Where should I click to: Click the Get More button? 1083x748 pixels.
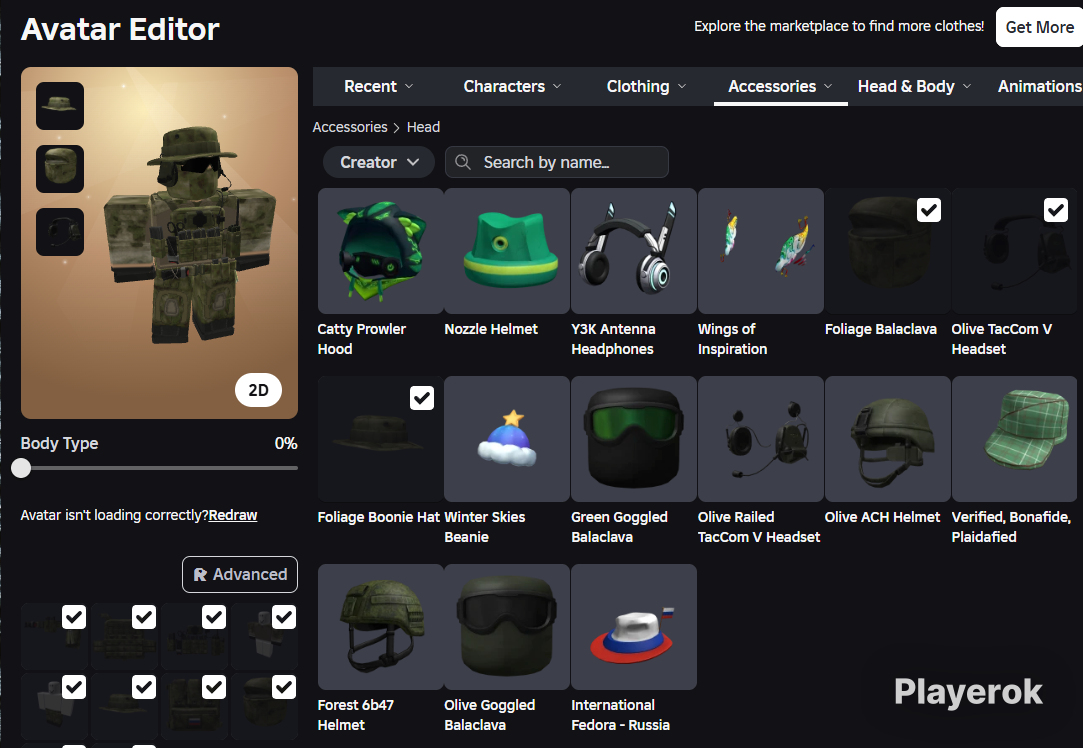point(1039,28)
